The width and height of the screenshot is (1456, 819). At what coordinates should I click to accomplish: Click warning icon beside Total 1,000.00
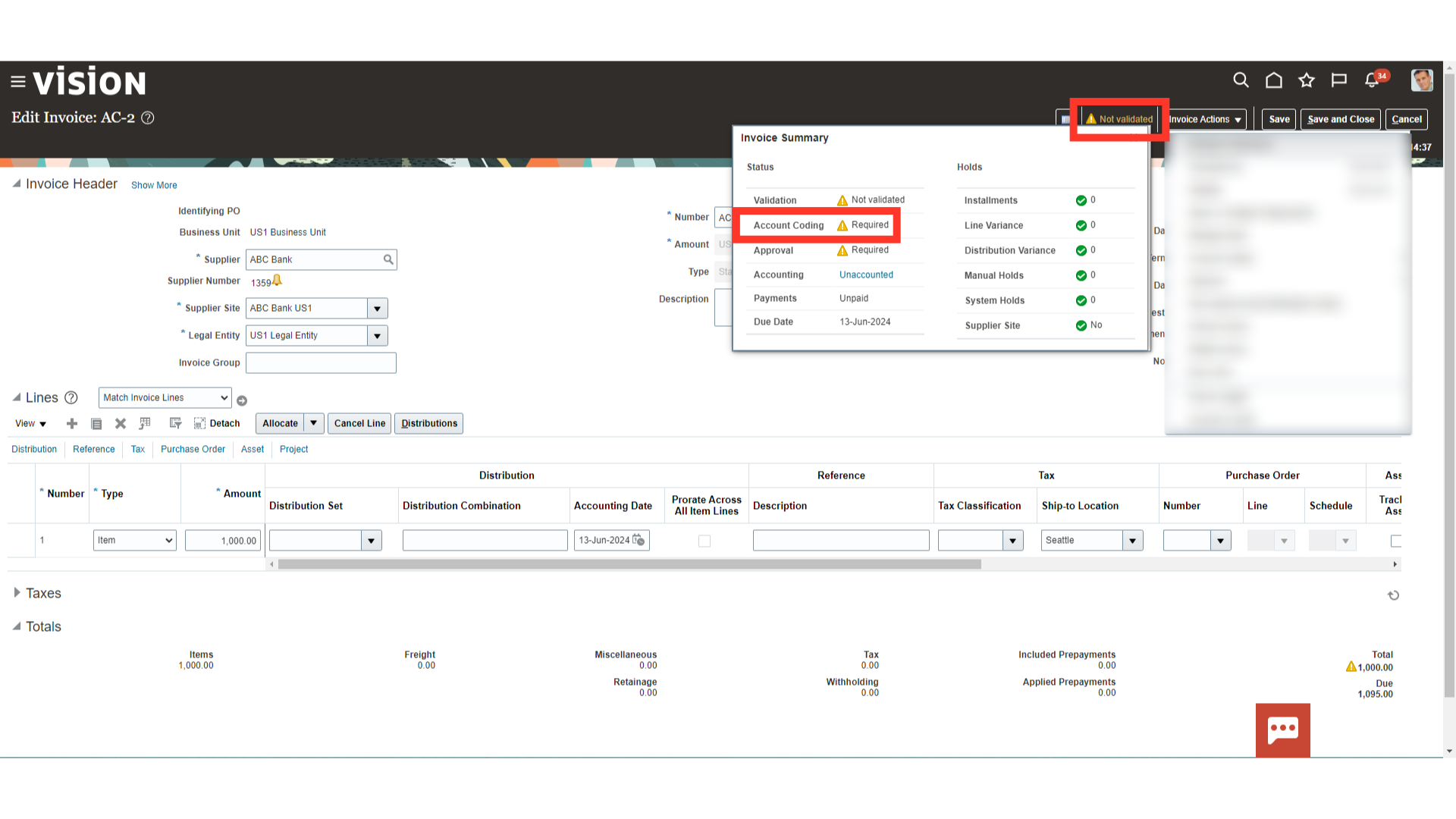1351,667
